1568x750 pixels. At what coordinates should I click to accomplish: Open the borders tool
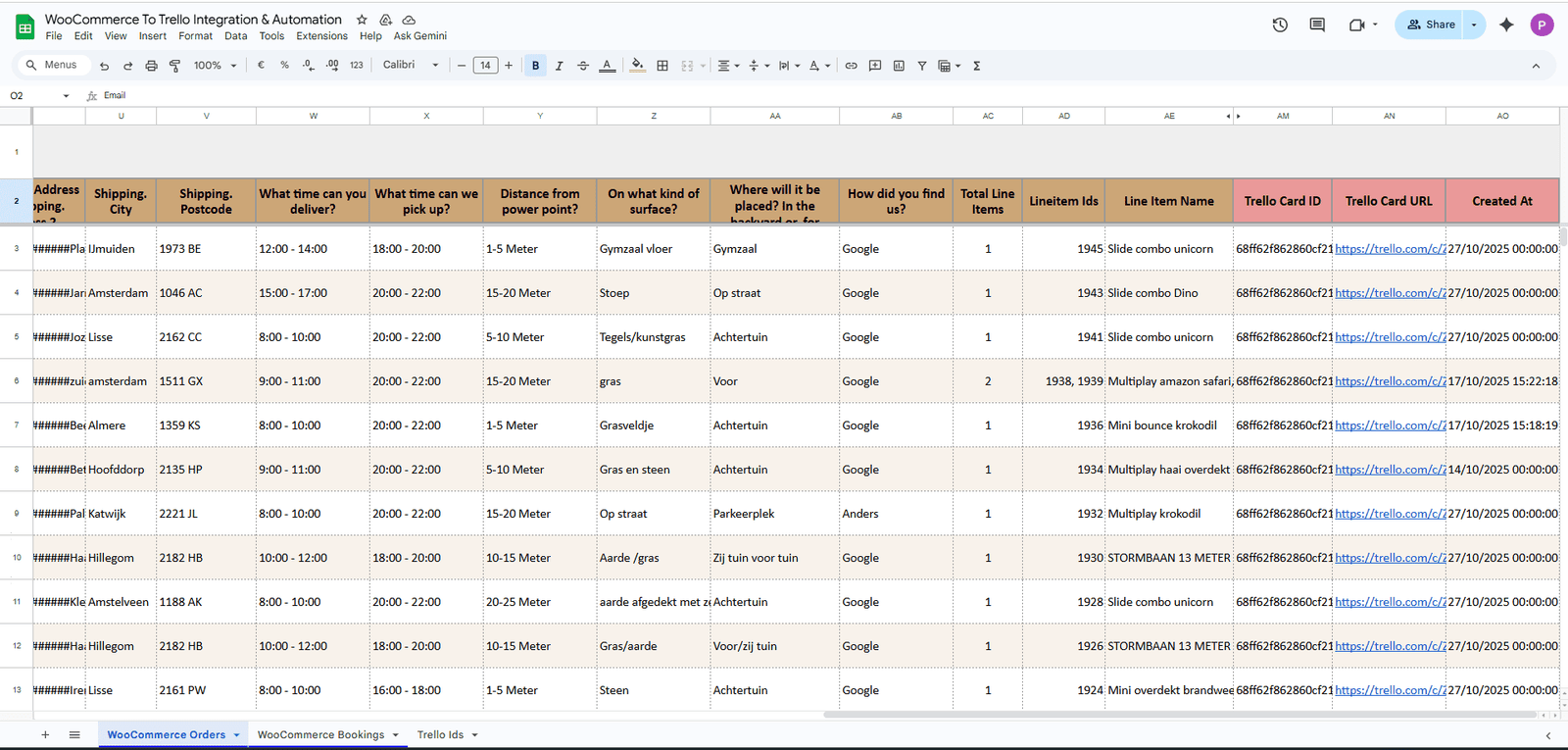click(x=662, y=66)
